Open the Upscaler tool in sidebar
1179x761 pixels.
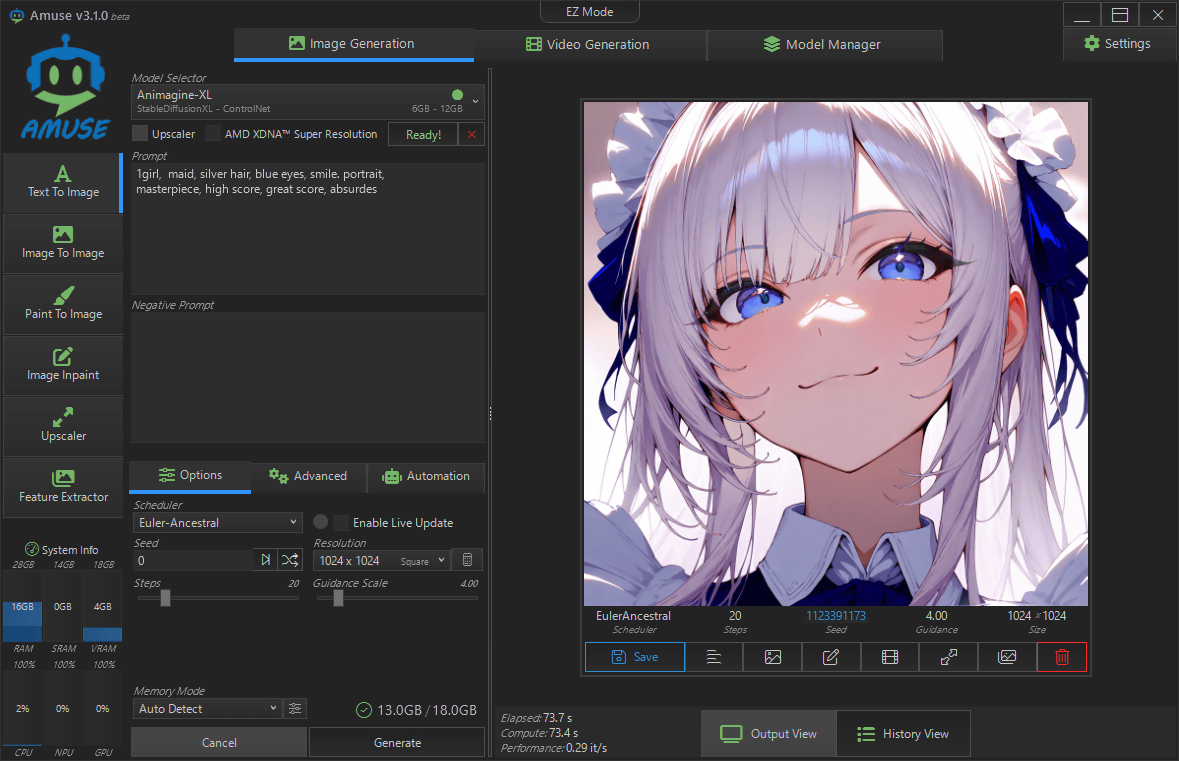[x=63, y=426]
